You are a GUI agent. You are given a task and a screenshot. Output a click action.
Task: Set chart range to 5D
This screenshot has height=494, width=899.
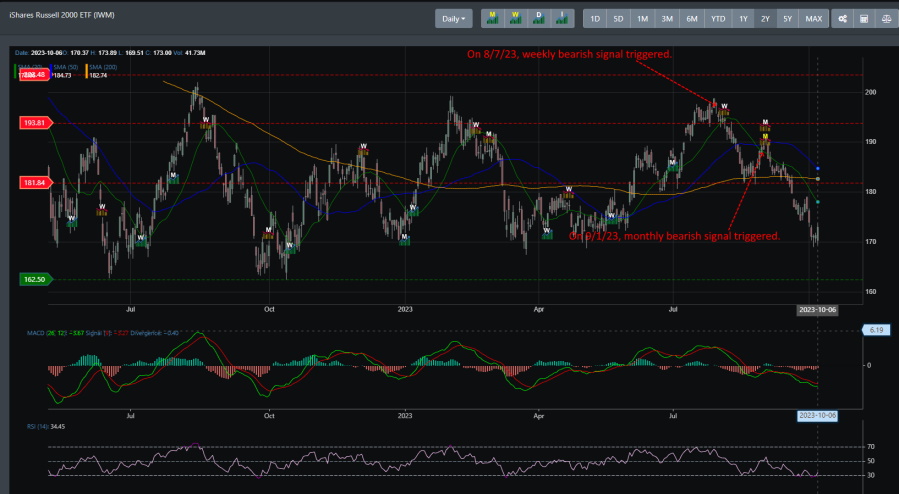click(x=618, y=18)
